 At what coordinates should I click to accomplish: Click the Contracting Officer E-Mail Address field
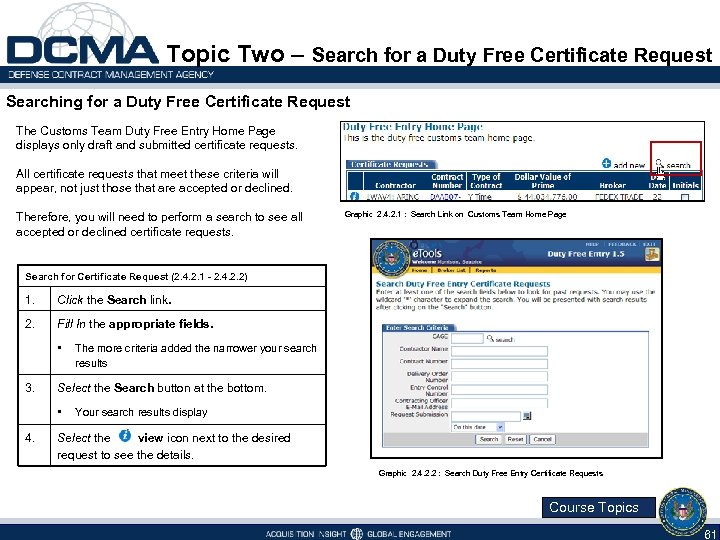(499, 403)
